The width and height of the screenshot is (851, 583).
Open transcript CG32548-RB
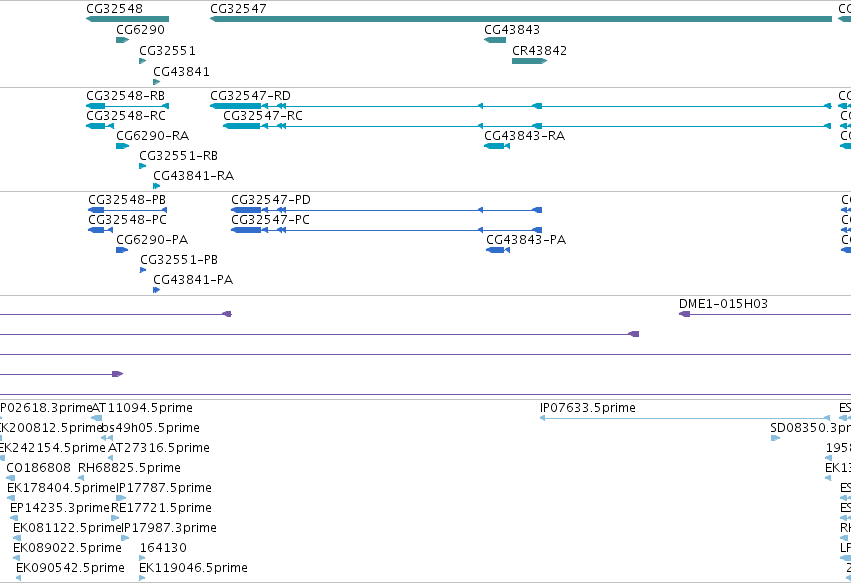(125, 96)
